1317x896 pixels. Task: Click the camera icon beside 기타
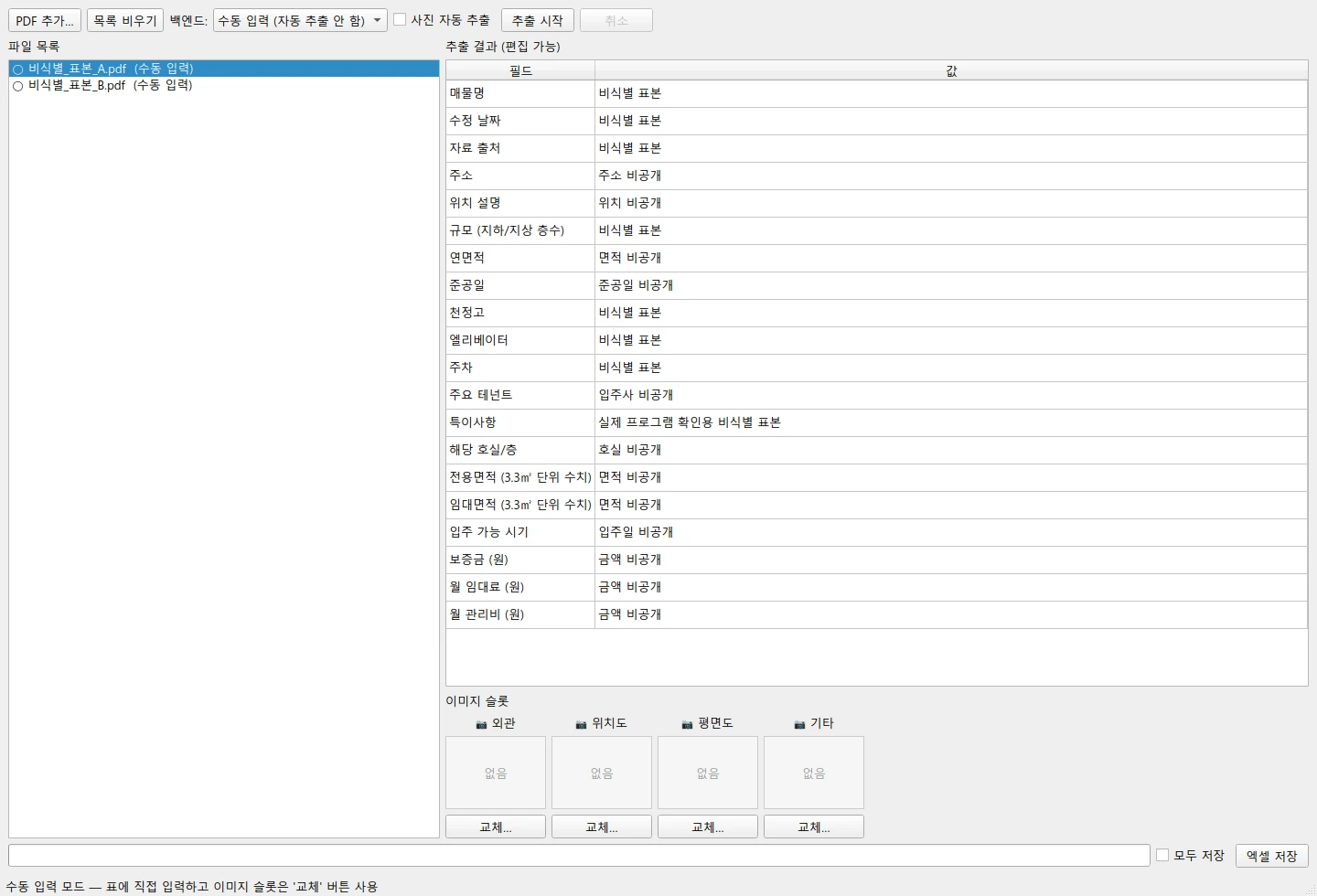799,724
